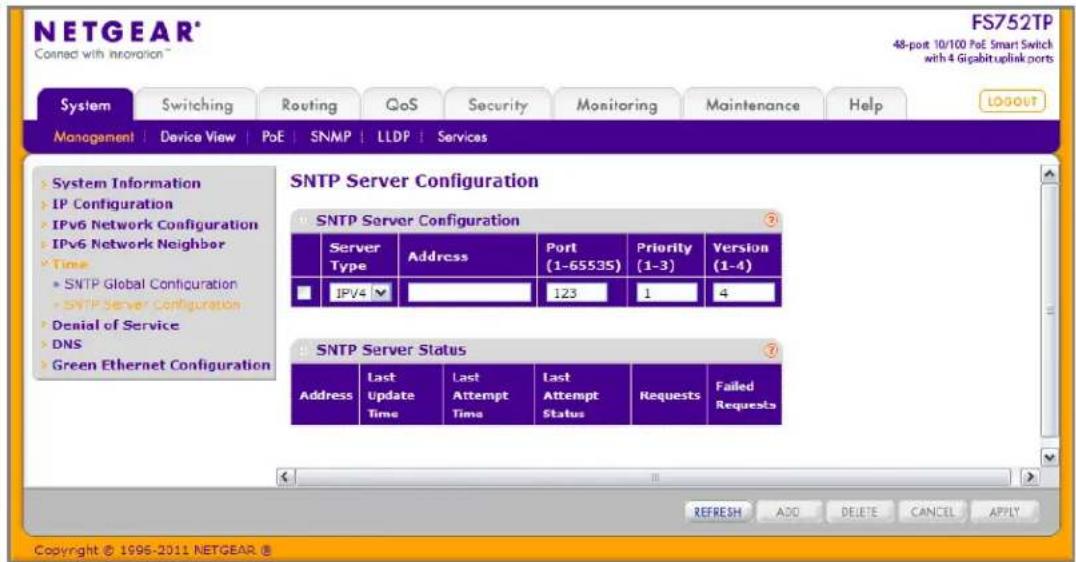Click the Failed Requests column header
This screenshot has height=562, width=1076.
coord(745,395)
